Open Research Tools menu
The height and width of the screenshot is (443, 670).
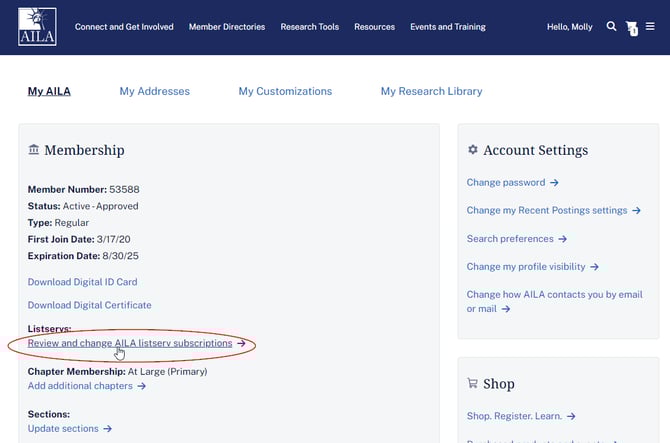click(x=310, y=27)
